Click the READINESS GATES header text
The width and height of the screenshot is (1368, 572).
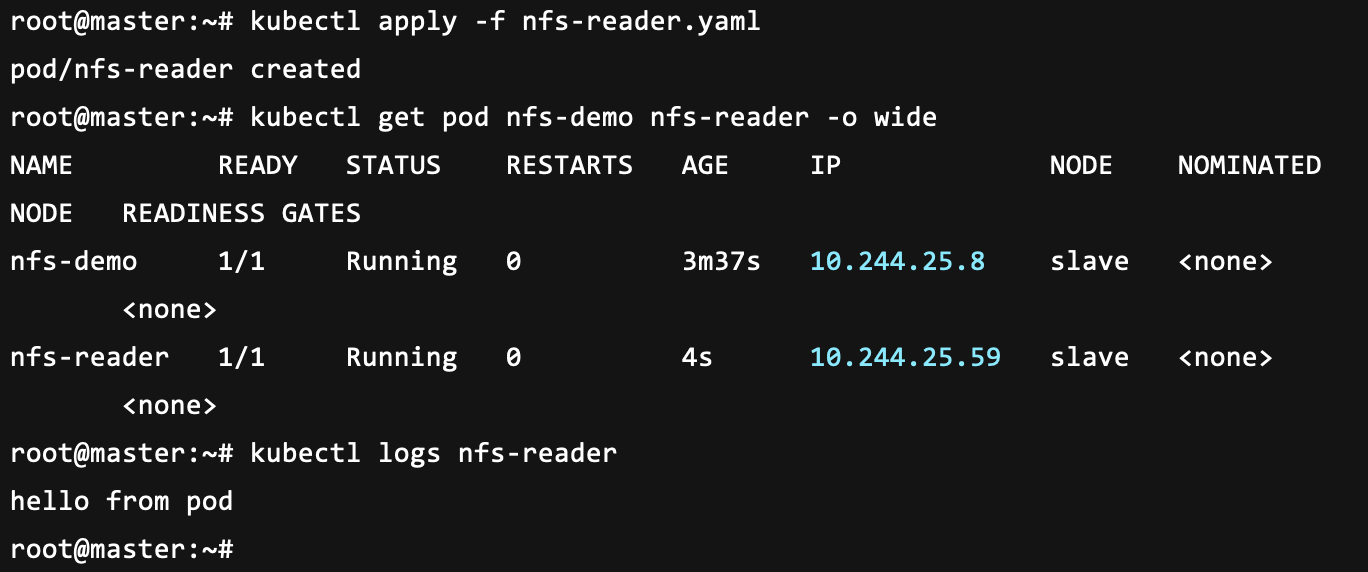[241, 214]
